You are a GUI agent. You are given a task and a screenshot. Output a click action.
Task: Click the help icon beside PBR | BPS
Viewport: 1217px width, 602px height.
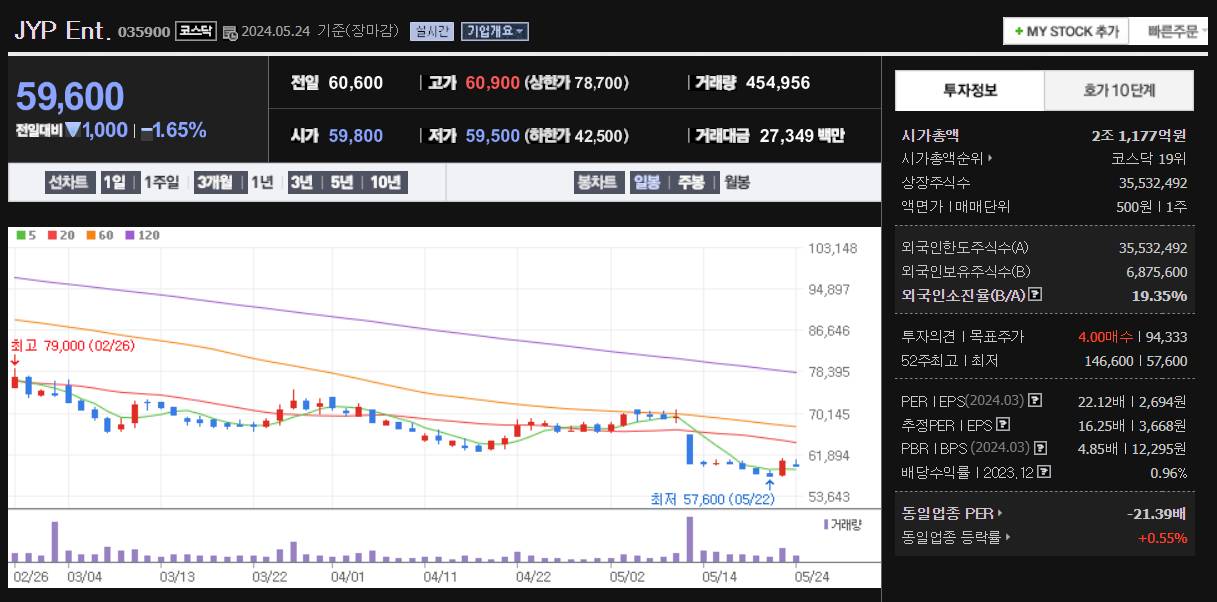[x=1041, y=448]
